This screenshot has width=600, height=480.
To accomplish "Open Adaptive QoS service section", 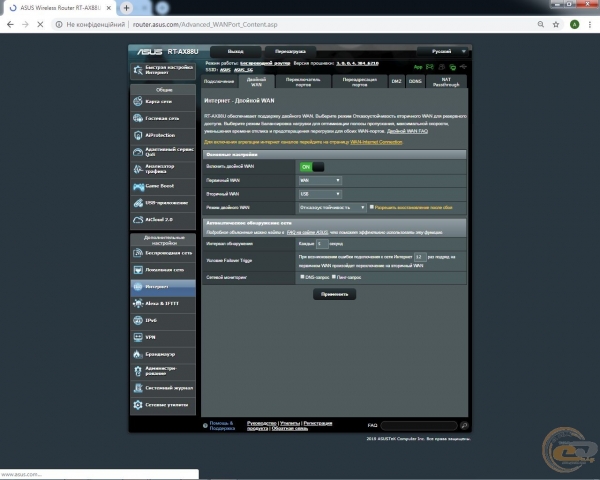I will [x=163, y=152].
